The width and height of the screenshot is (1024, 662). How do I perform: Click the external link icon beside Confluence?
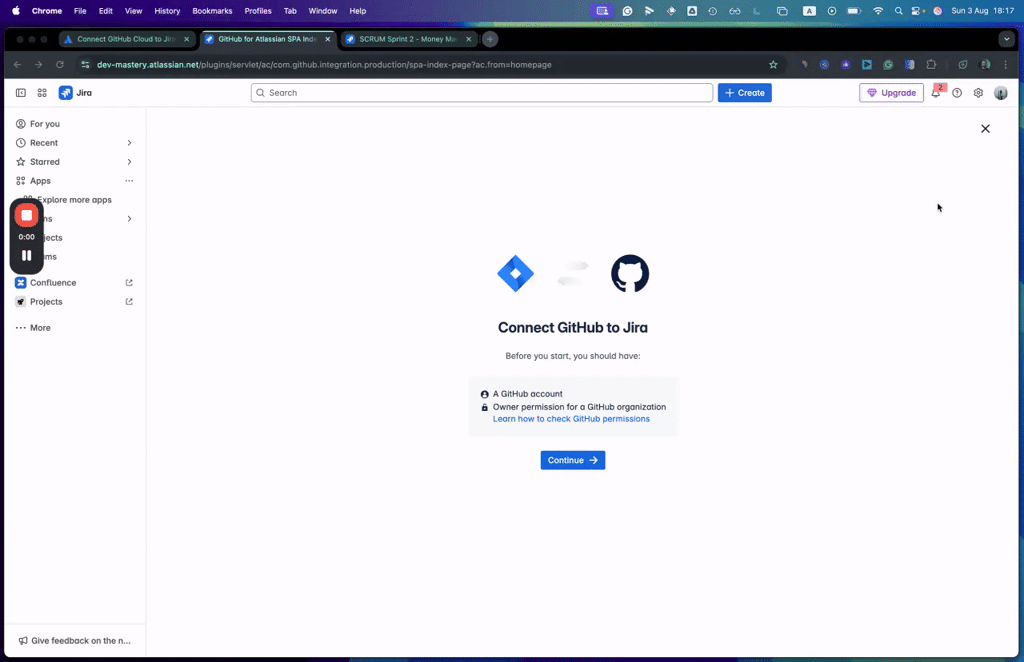point(129,283)
